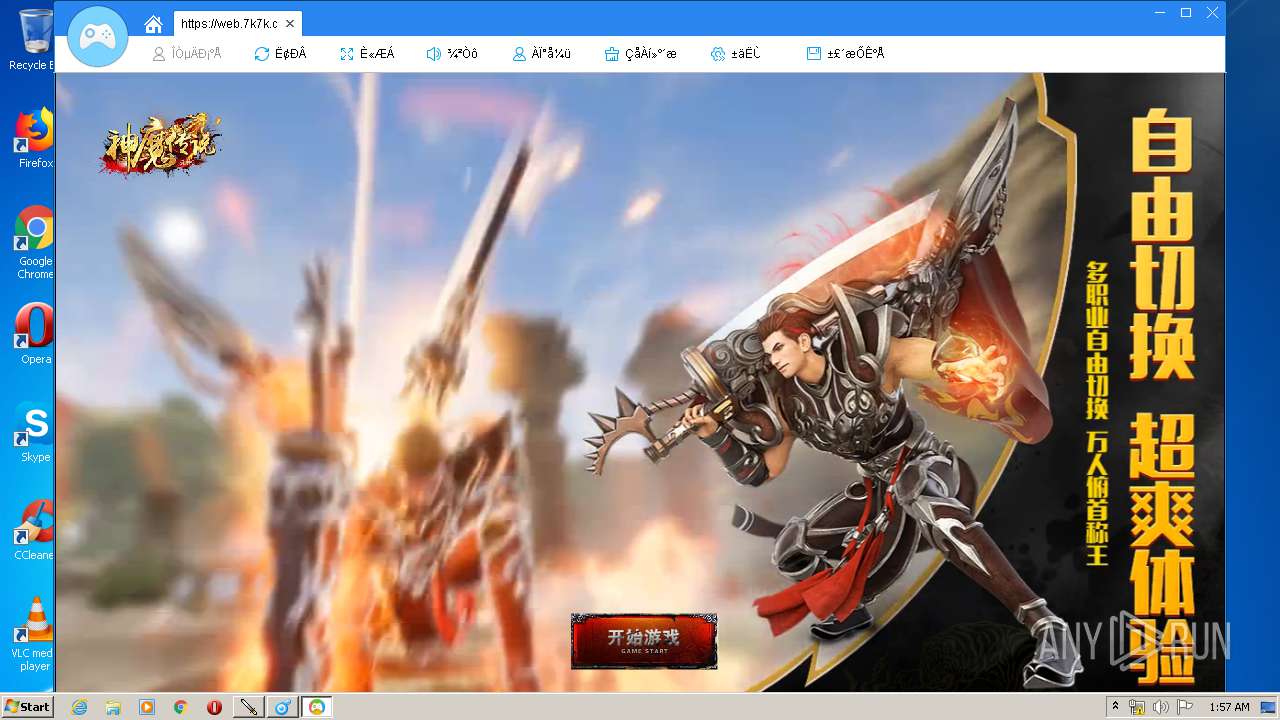Click the game title logo artwork
The width and height of the screenshot is (1280, 720).
[160, 146]
